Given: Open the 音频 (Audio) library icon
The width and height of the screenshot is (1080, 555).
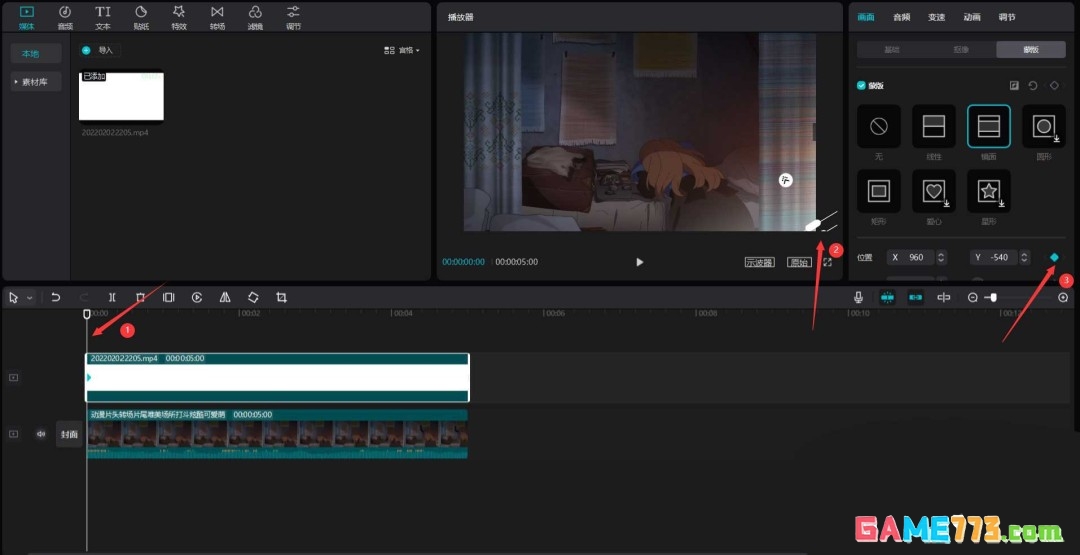Looking at the screenshot, I should pyautogui.click(x=65, y=17).
